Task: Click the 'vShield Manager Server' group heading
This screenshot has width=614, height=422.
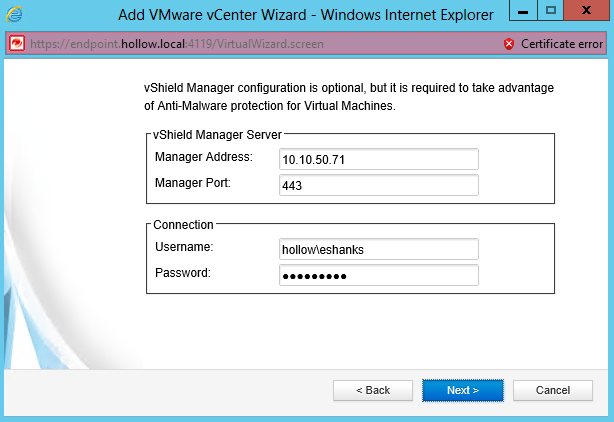Action: (217, 134)
